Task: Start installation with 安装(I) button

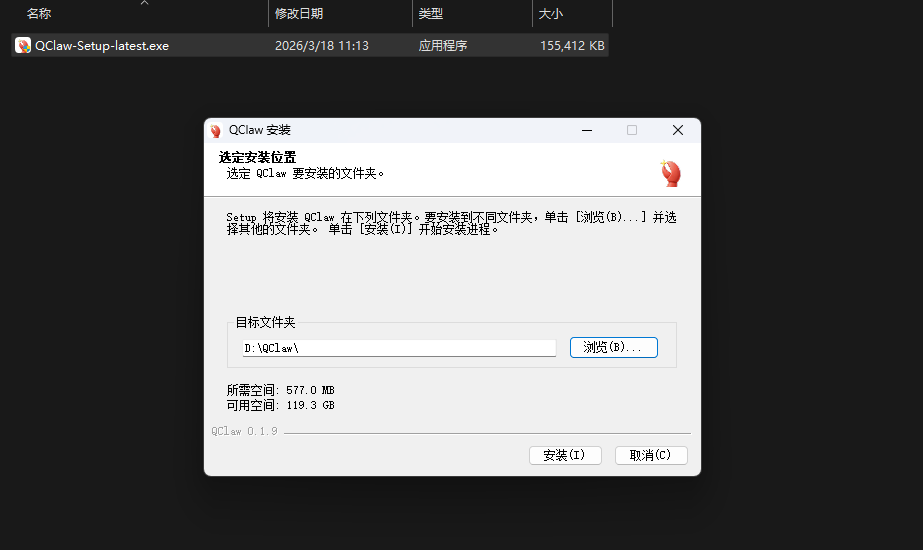Action: click(565, 455)
